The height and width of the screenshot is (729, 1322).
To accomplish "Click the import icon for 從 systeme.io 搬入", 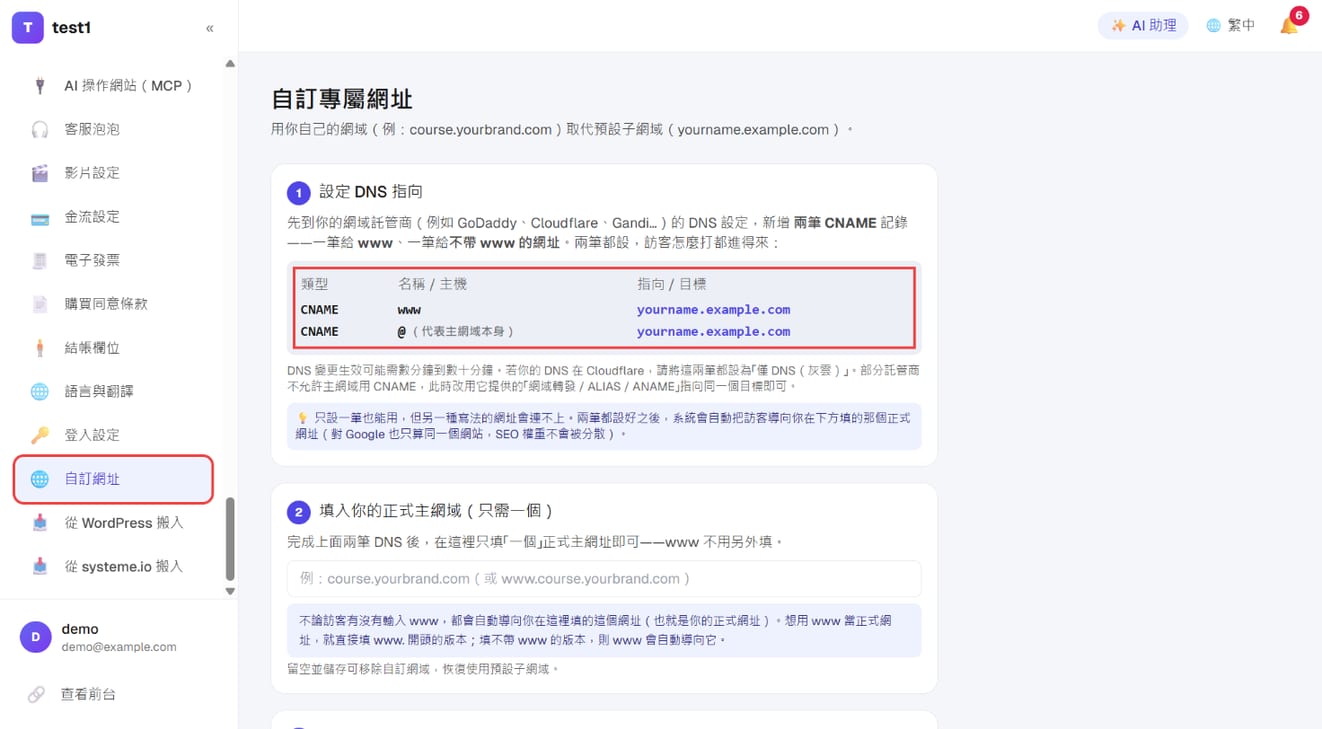I will point(40,566).
